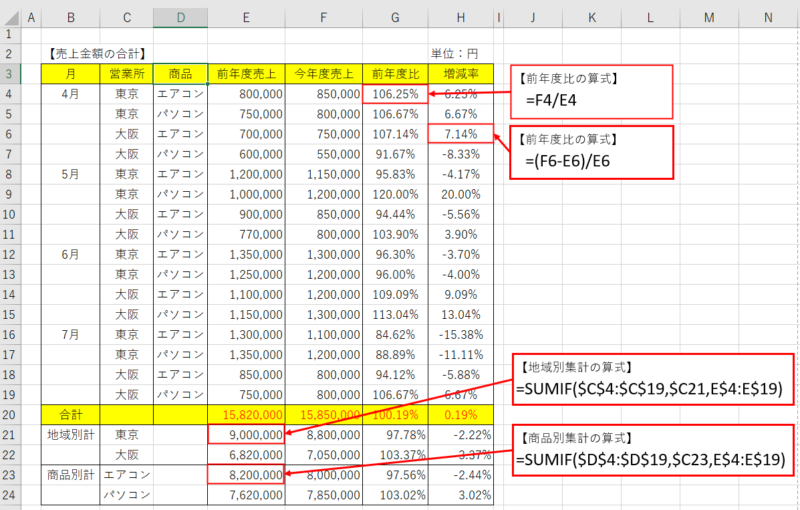The height and width of the screenshot is (510, 800).
Task: Select cell showing 770,000
Action: (x=246, y=235)
